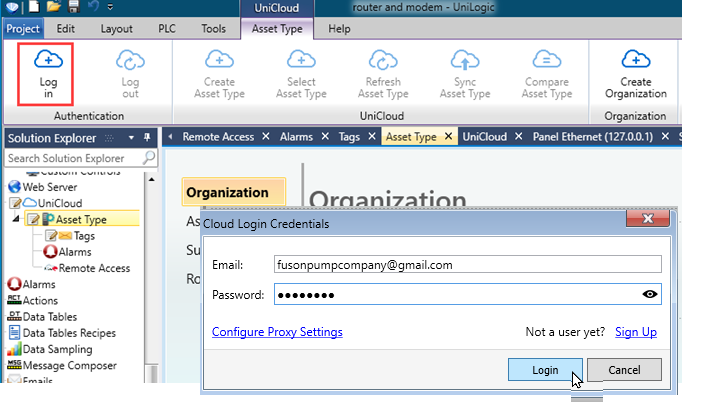The height and width of the screenshot is (402, 703).
Task: Switch to Tags document tab
Action: coord(349,137)
